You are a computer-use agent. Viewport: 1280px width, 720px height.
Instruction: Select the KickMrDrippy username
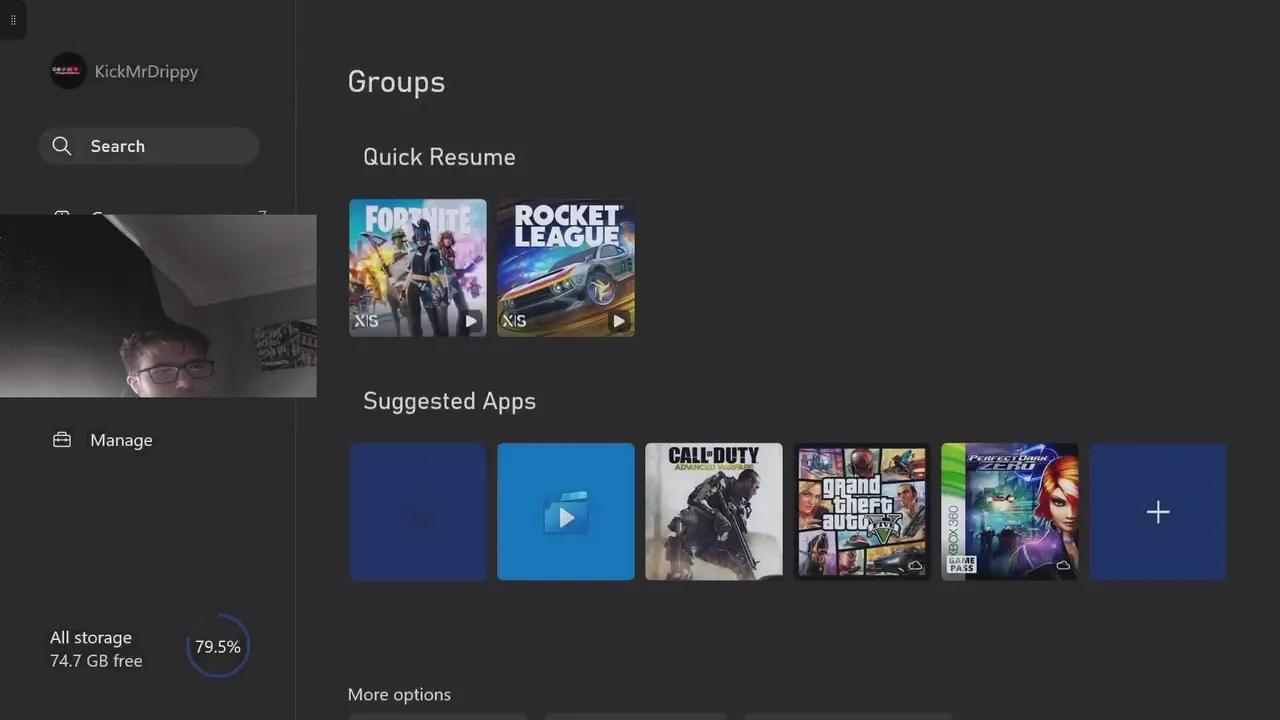pos(146,72)
